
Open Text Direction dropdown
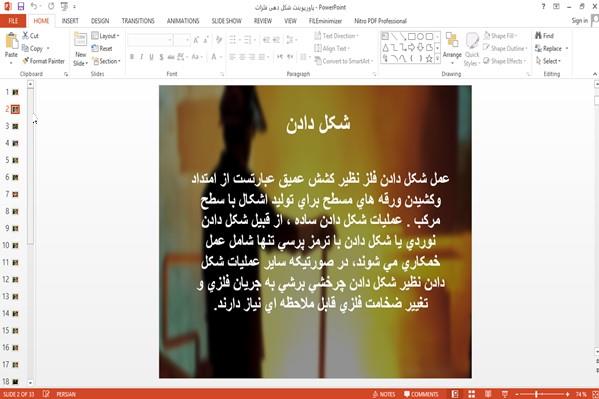point(337,36)
